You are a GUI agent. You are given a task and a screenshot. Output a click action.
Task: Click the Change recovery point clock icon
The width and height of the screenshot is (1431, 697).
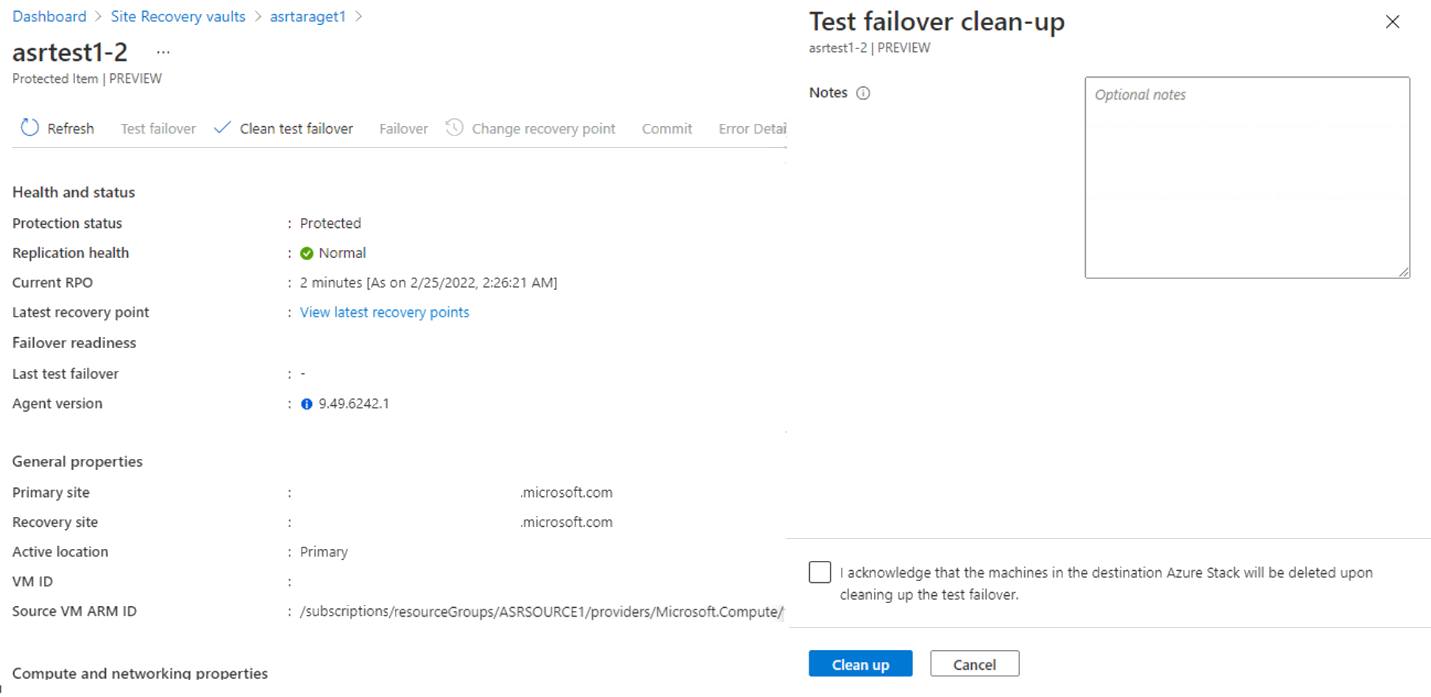click(455, 128)
